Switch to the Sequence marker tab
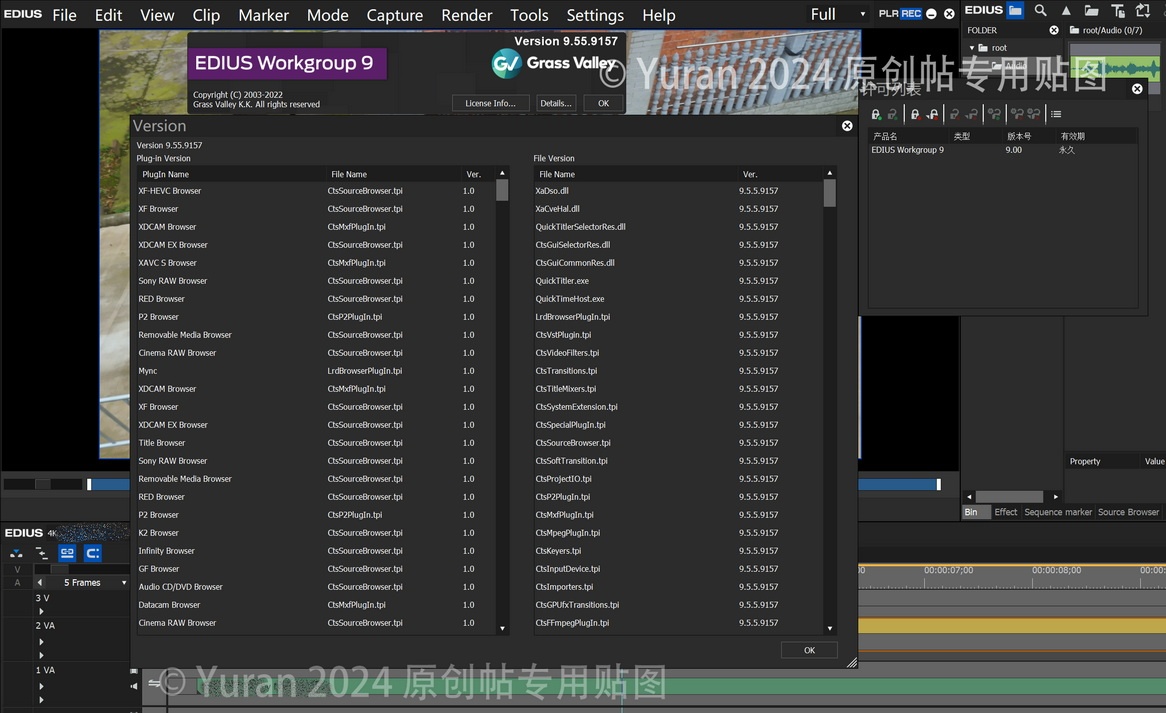This screenshot has width=1166, height=713. coord(1057,512)
